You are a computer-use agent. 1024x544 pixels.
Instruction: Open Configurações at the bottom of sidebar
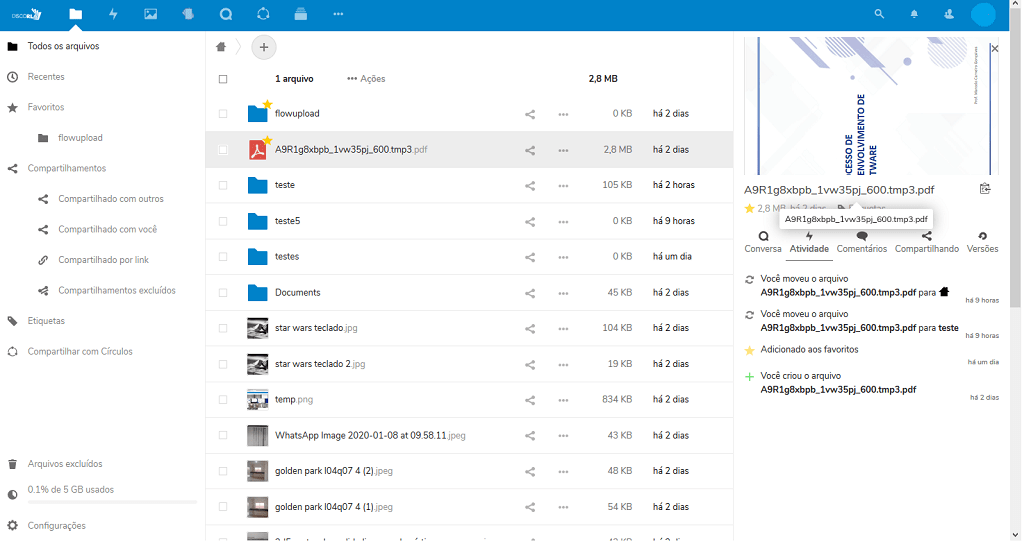56,526
